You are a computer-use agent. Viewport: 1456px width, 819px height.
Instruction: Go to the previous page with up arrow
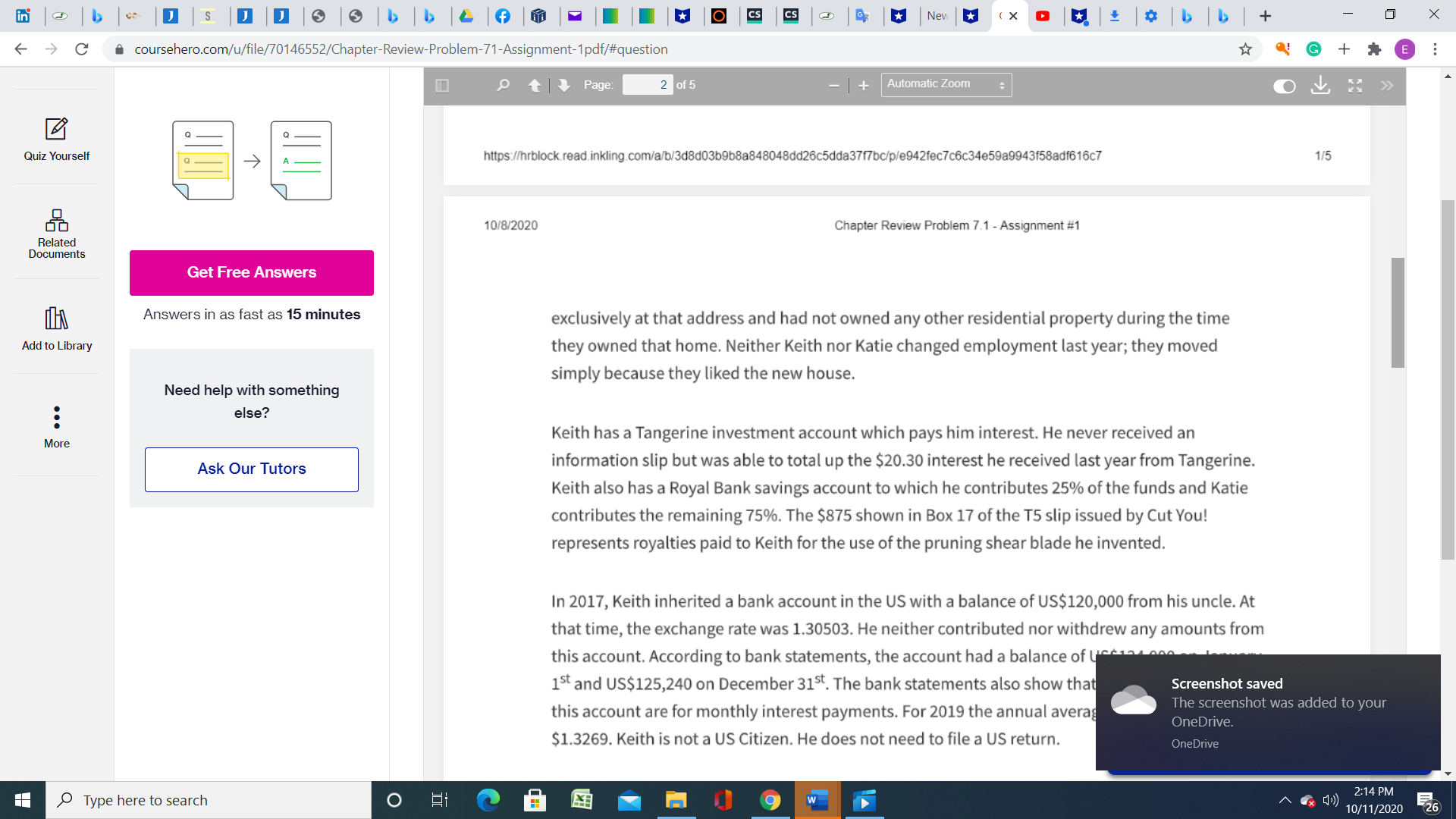pos(536,85)
